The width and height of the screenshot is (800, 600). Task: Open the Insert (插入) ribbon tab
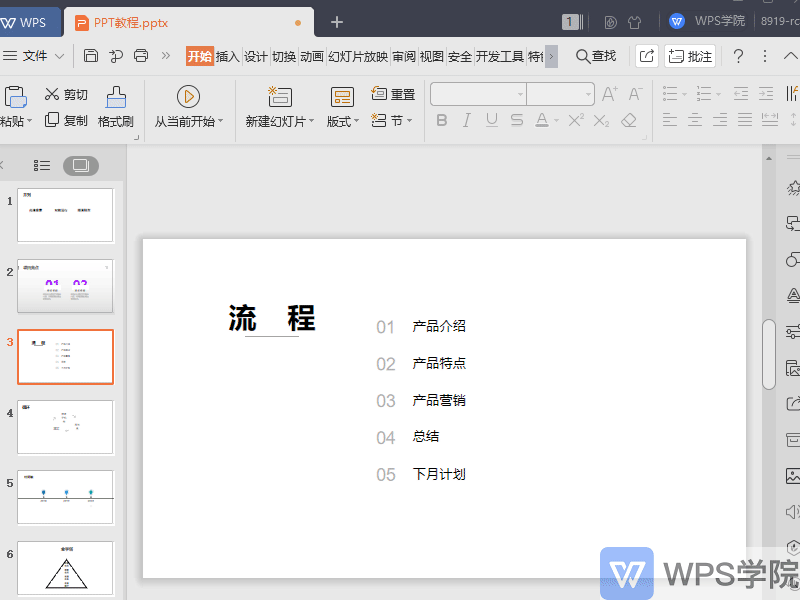pyautogui.click(x=228, y=56)
